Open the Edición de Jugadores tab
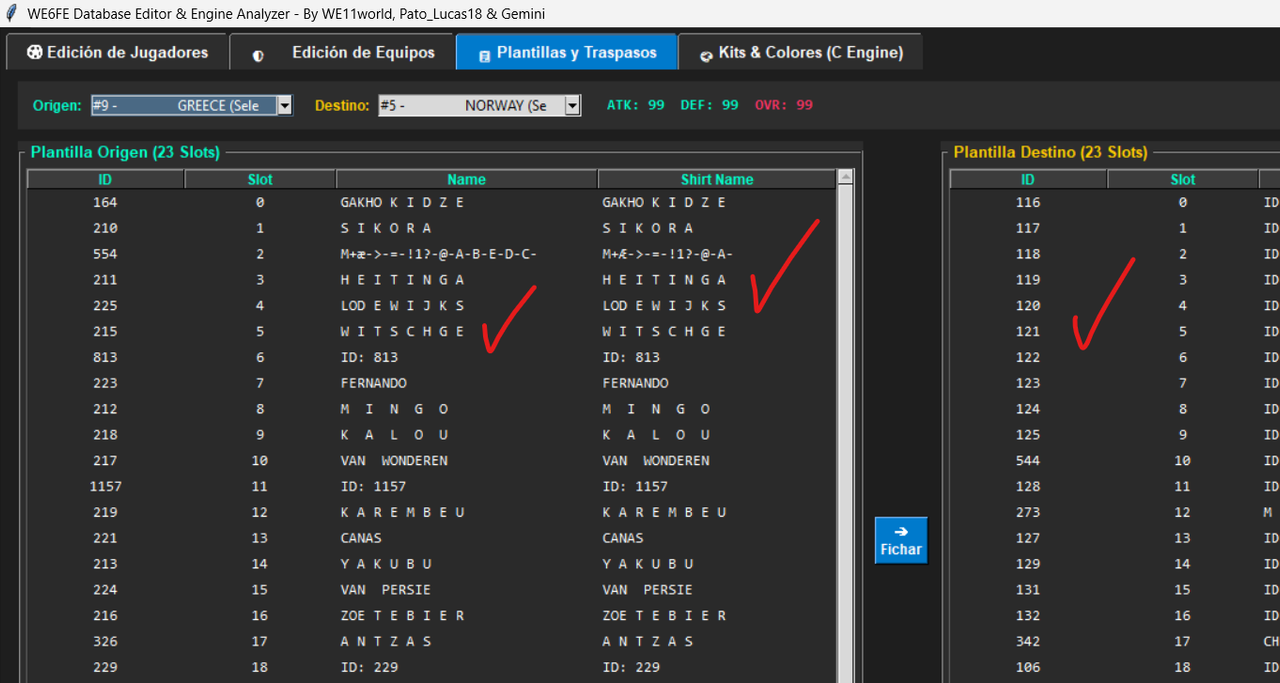 pos(117,52)
